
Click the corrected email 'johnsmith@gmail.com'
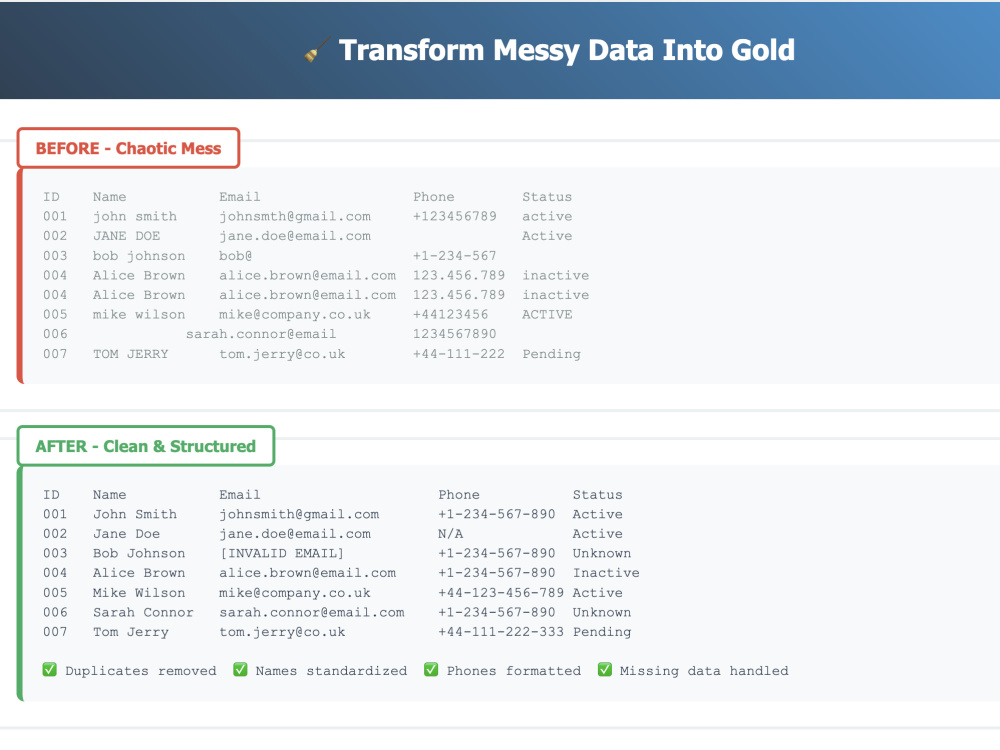299,515
